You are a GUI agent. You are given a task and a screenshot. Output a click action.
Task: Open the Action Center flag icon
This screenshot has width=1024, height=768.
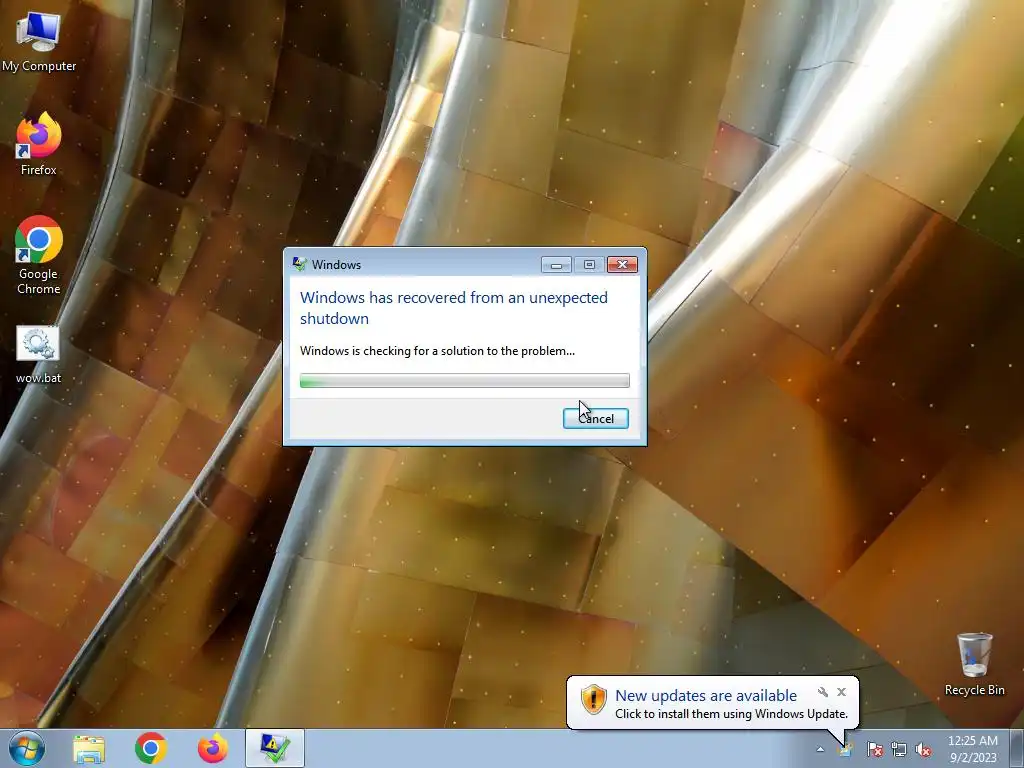(x=875, y=750)
